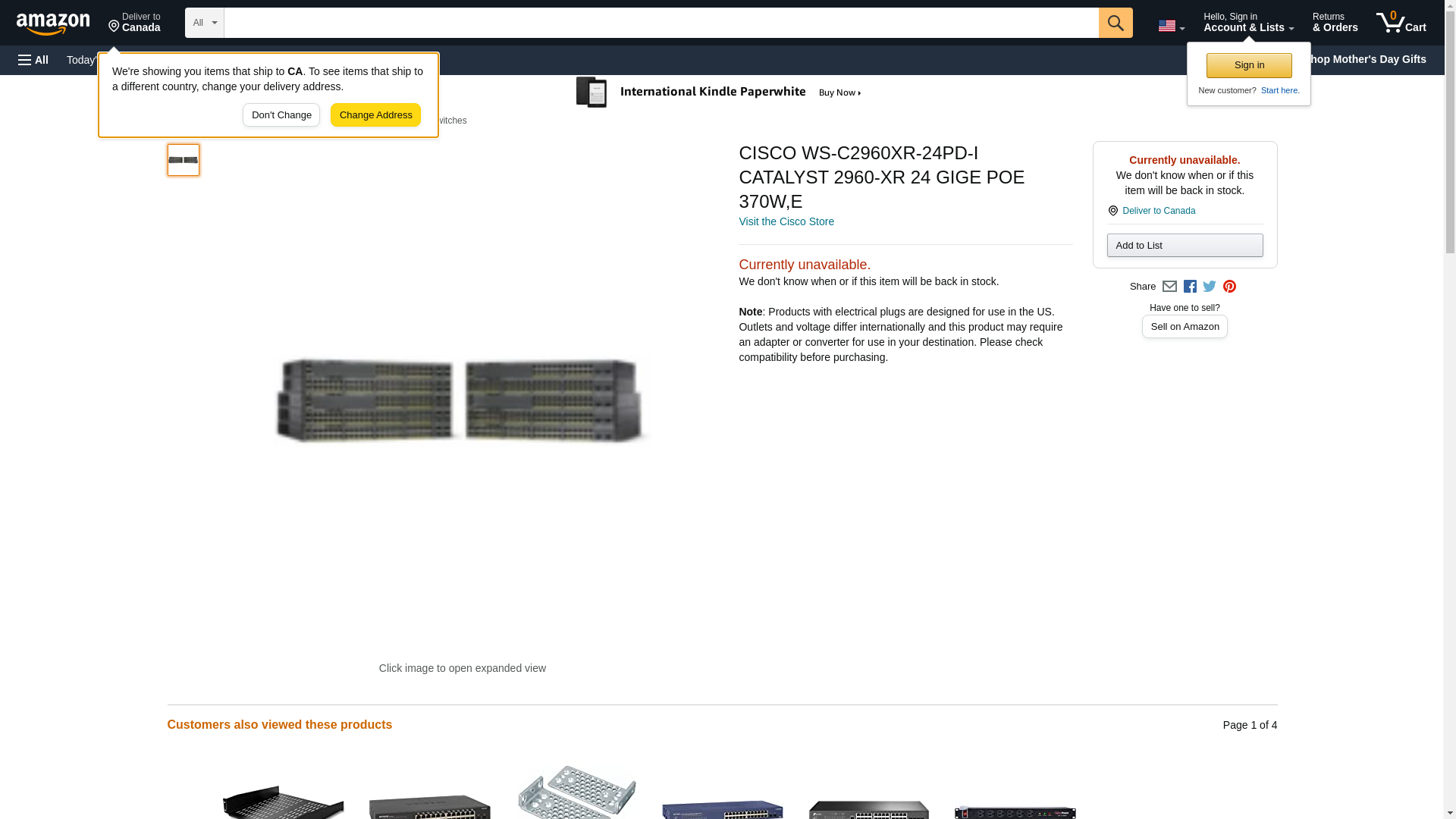Focus the Amazon search input field
Screen dimensions: 1456x819
tap(661, 23)
